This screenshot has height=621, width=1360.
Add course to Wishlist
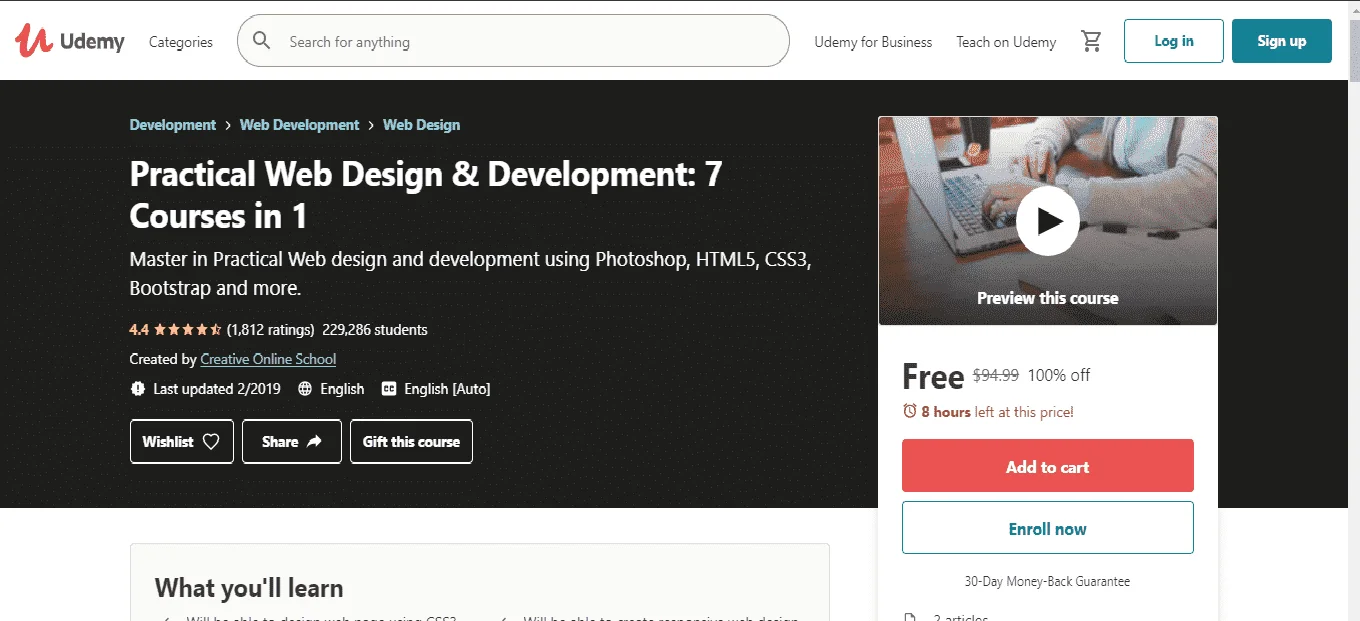tap(182, 441)
